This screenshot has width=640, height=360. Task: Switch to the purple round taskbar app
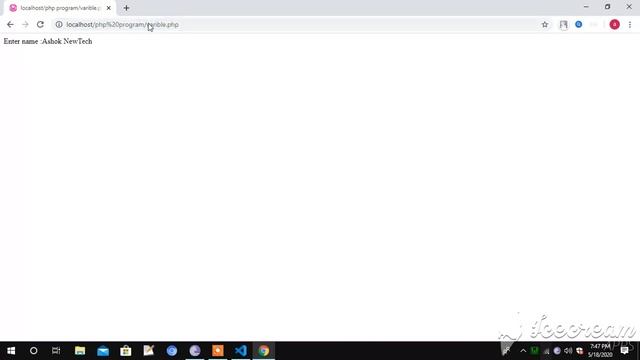195,351
